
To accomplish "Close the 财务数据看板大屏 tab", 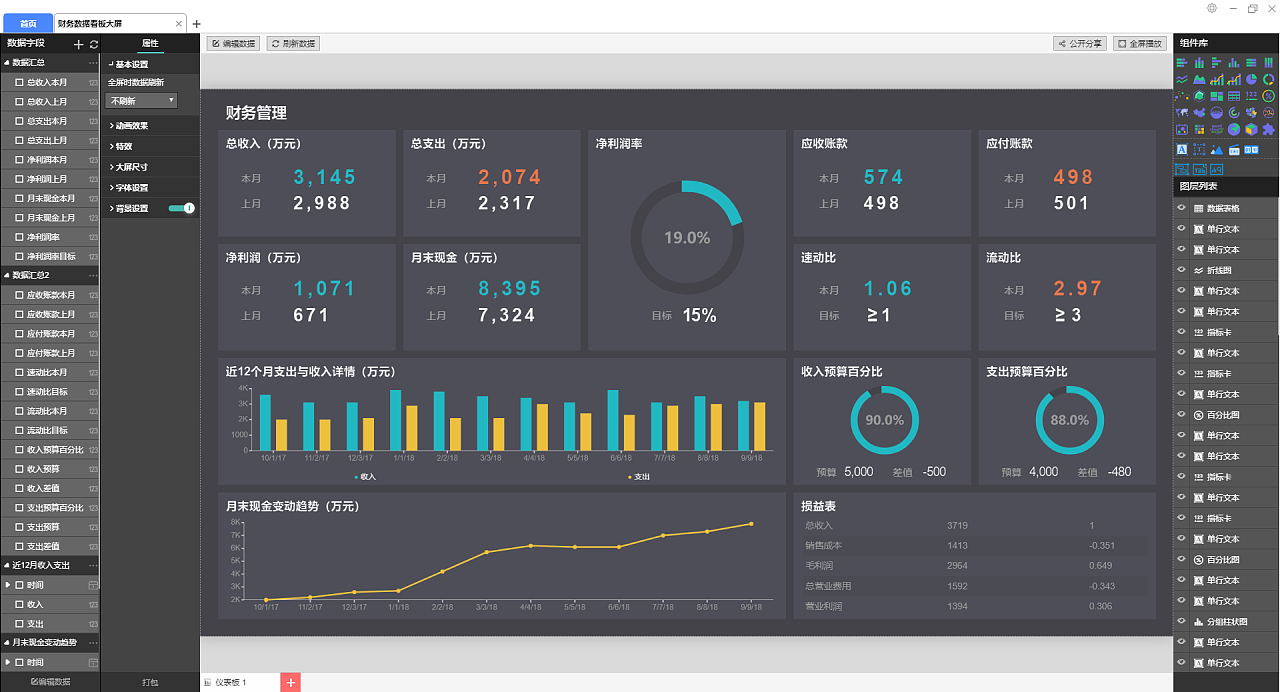I will pyautogui.click(x=179, y=23).
